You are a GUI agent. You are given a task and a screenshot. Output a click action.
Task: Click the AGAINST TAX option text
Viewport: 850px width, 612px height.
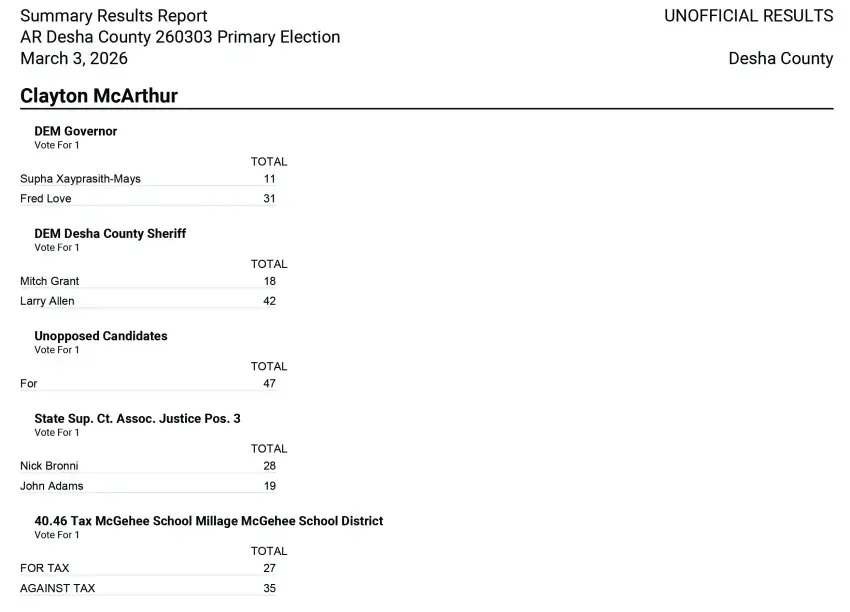pyautogui.click(x=58, y=588)
